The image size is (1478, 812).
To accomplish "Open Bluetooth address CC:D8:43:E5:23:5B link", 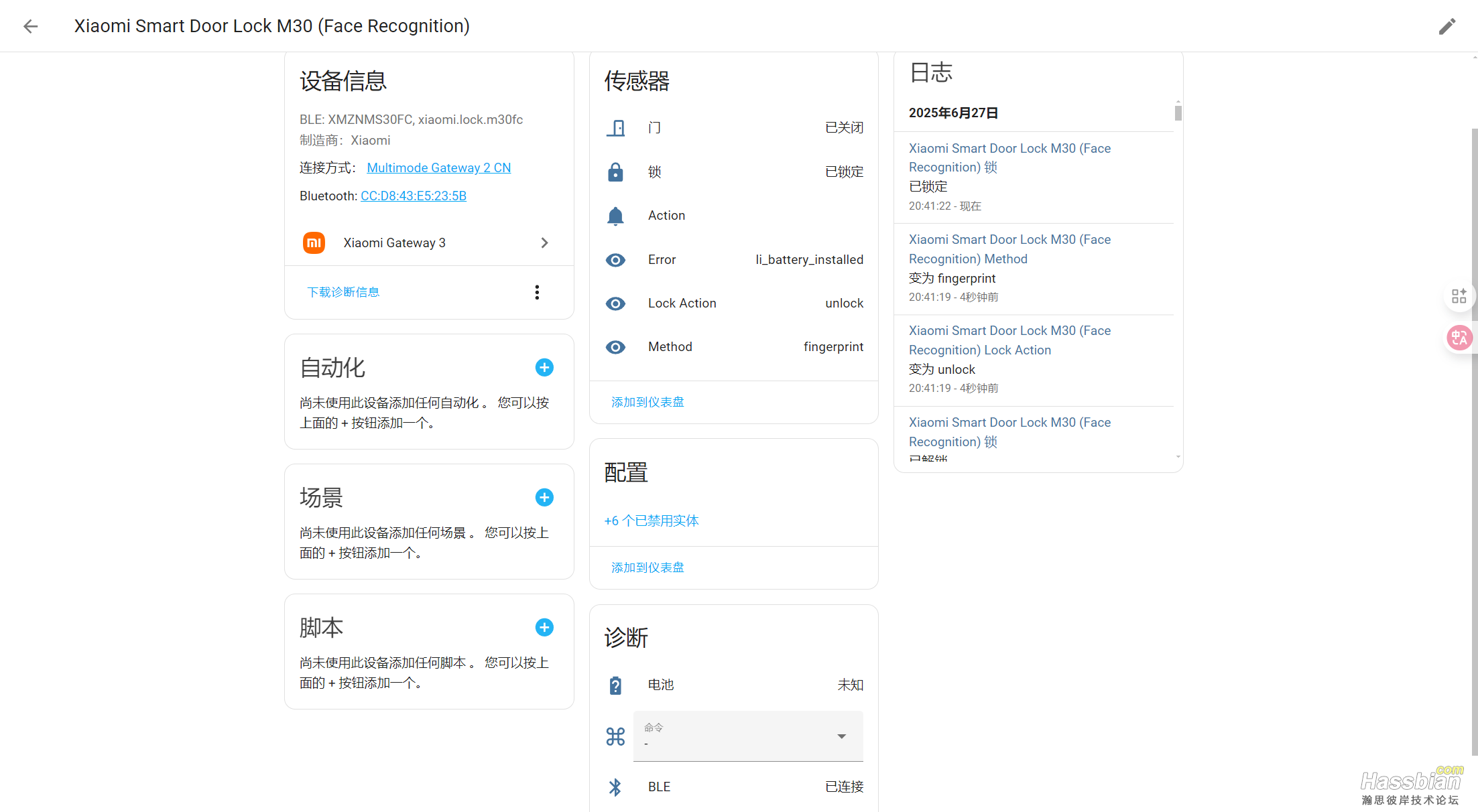I will tap(414, 196).
